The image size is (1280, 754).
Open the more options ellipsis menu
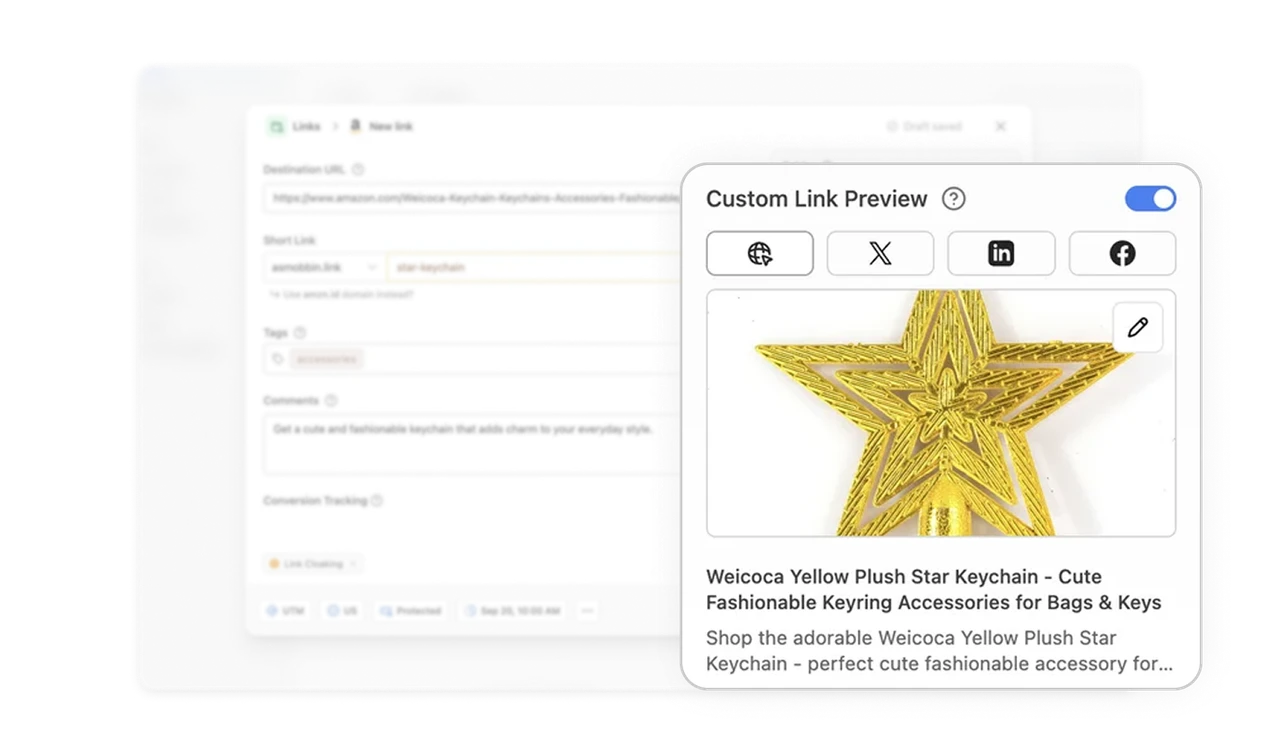(x=587, y=611)
